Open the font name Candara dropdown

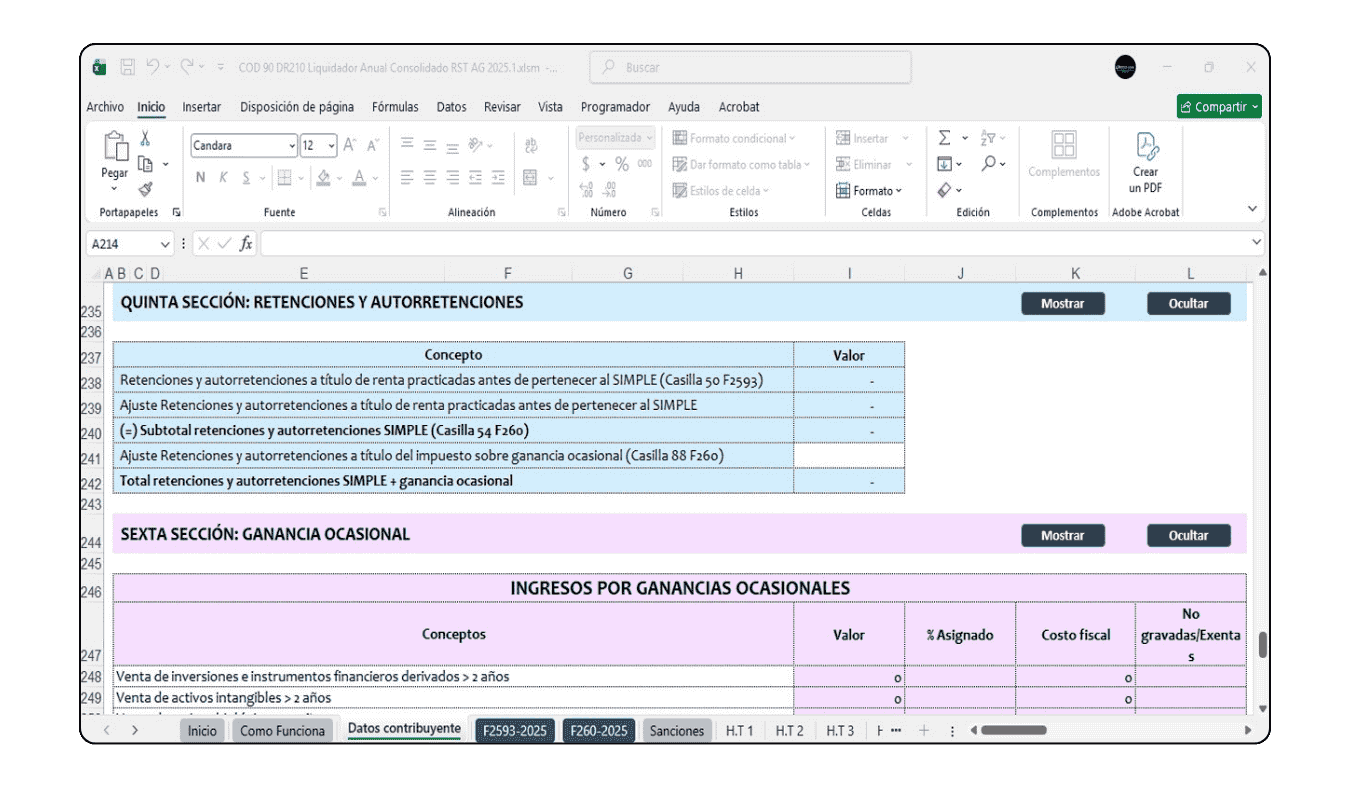(x=291, y=146)
